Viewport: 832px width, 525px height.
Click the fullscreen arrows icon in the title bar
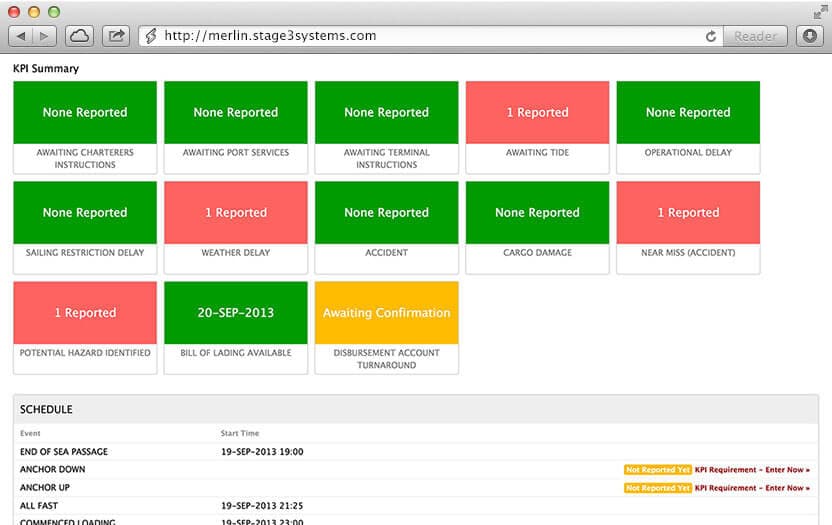(x=820, y=12)
